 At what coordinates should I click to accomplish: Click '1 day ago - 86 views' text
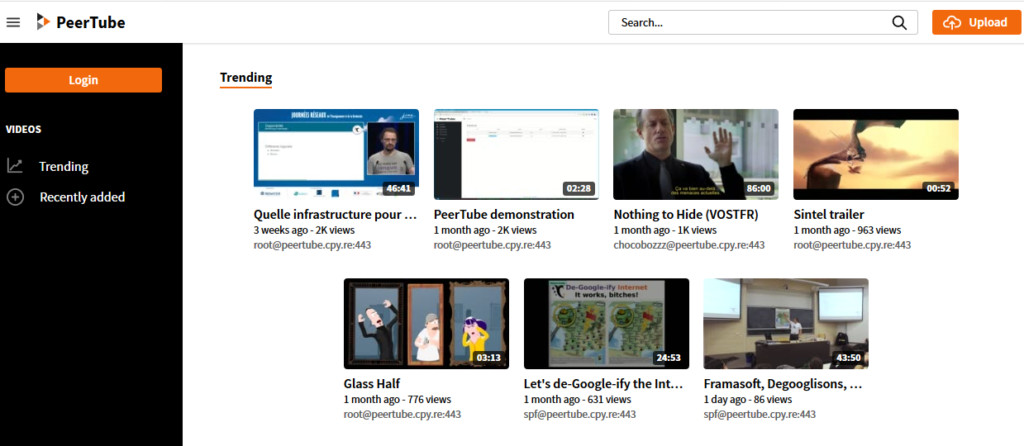pyautogui.click(x=748, y=400)
